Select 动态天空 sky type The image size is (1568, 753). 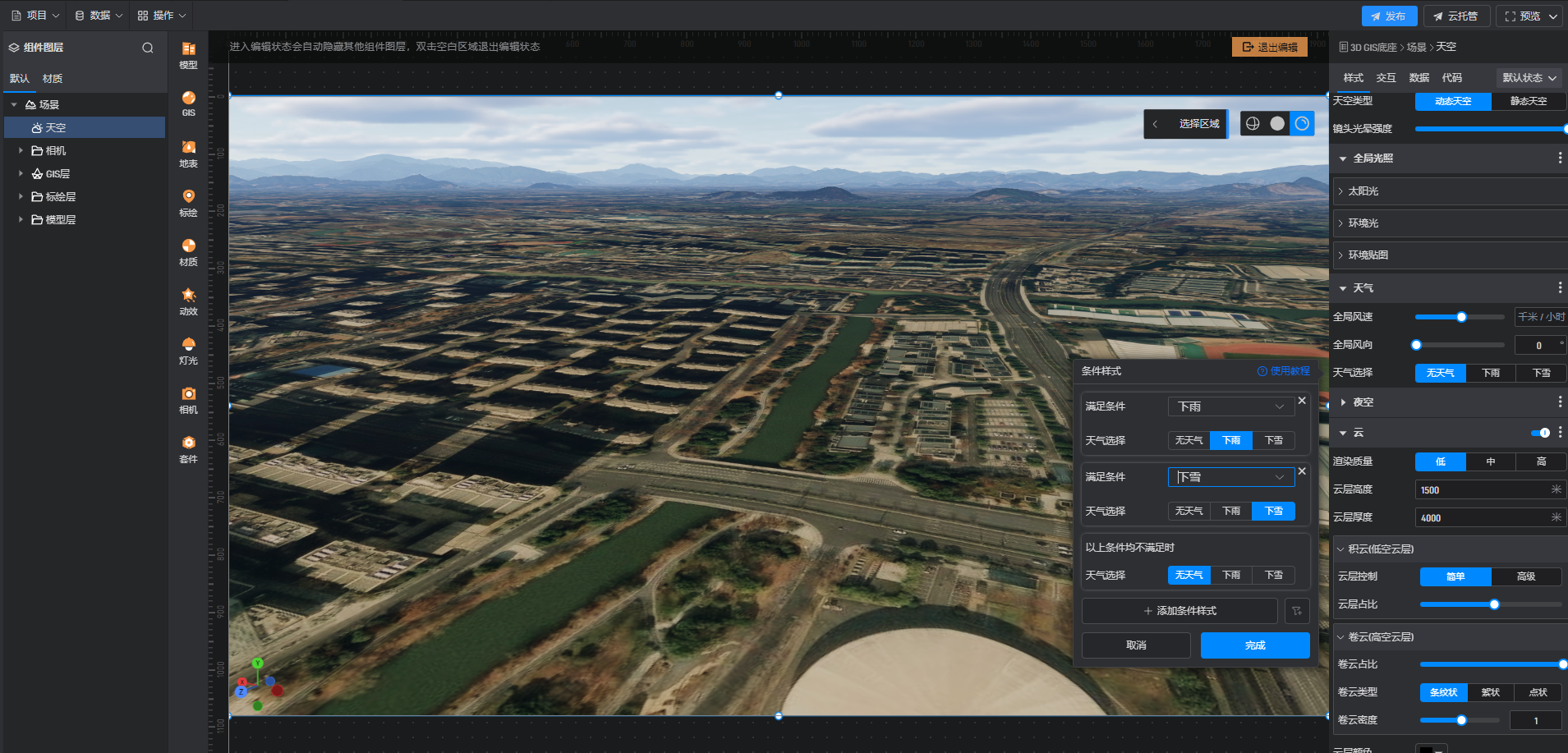coord(1453,101)
